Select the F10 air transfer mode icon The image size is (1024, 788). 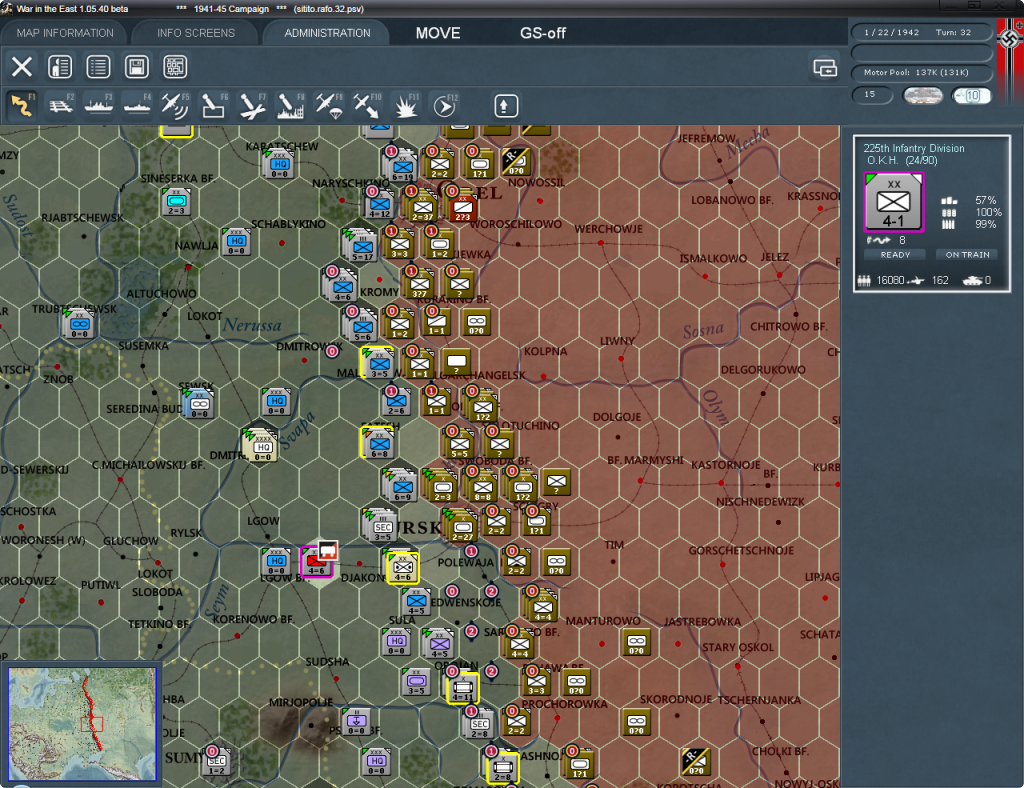[367, 106]
